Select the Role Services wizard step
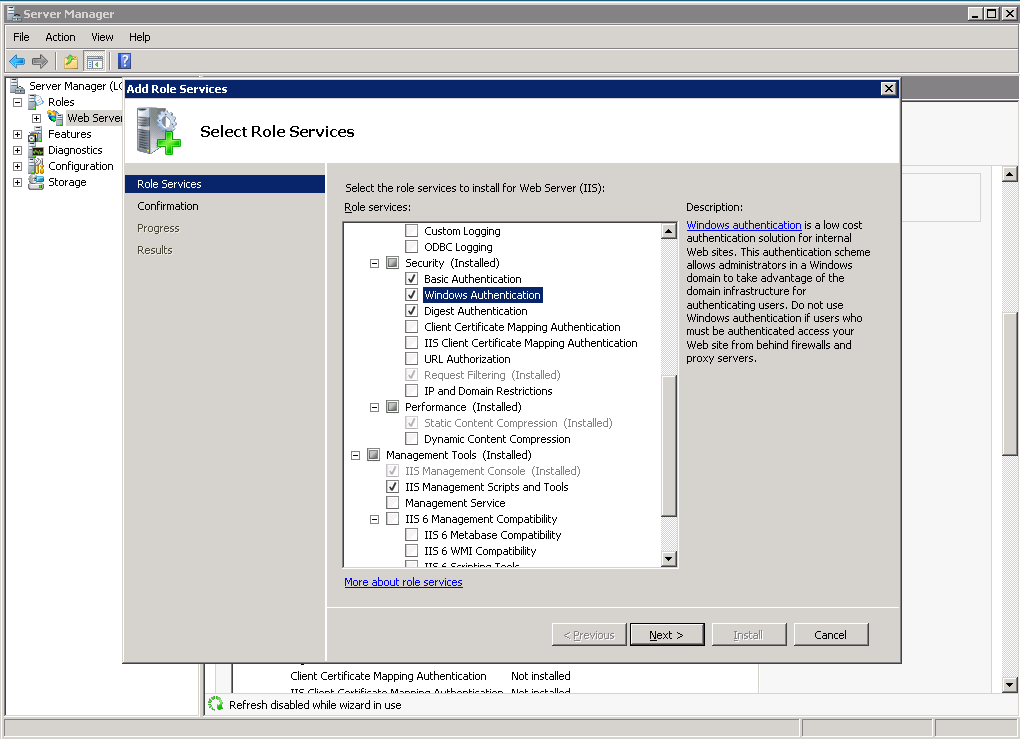Viewport: 1020px width, 739px height. tap(224, 184)
